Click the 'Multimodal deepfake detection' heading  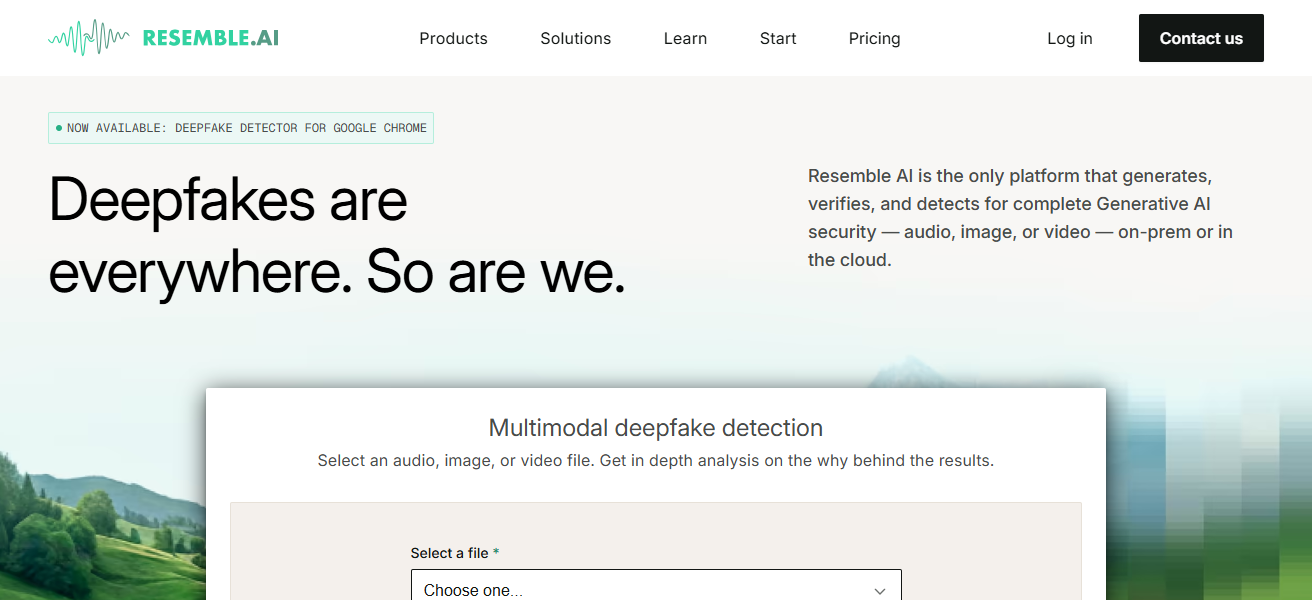(x=655, y=428)
